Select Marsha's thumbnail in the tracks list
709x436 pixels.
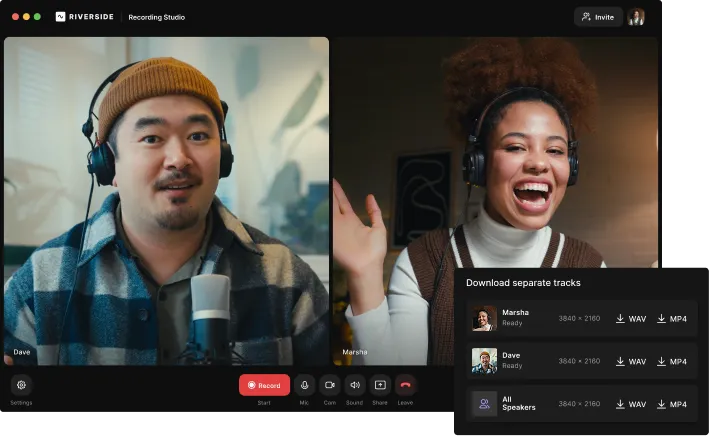pos(484,318)
